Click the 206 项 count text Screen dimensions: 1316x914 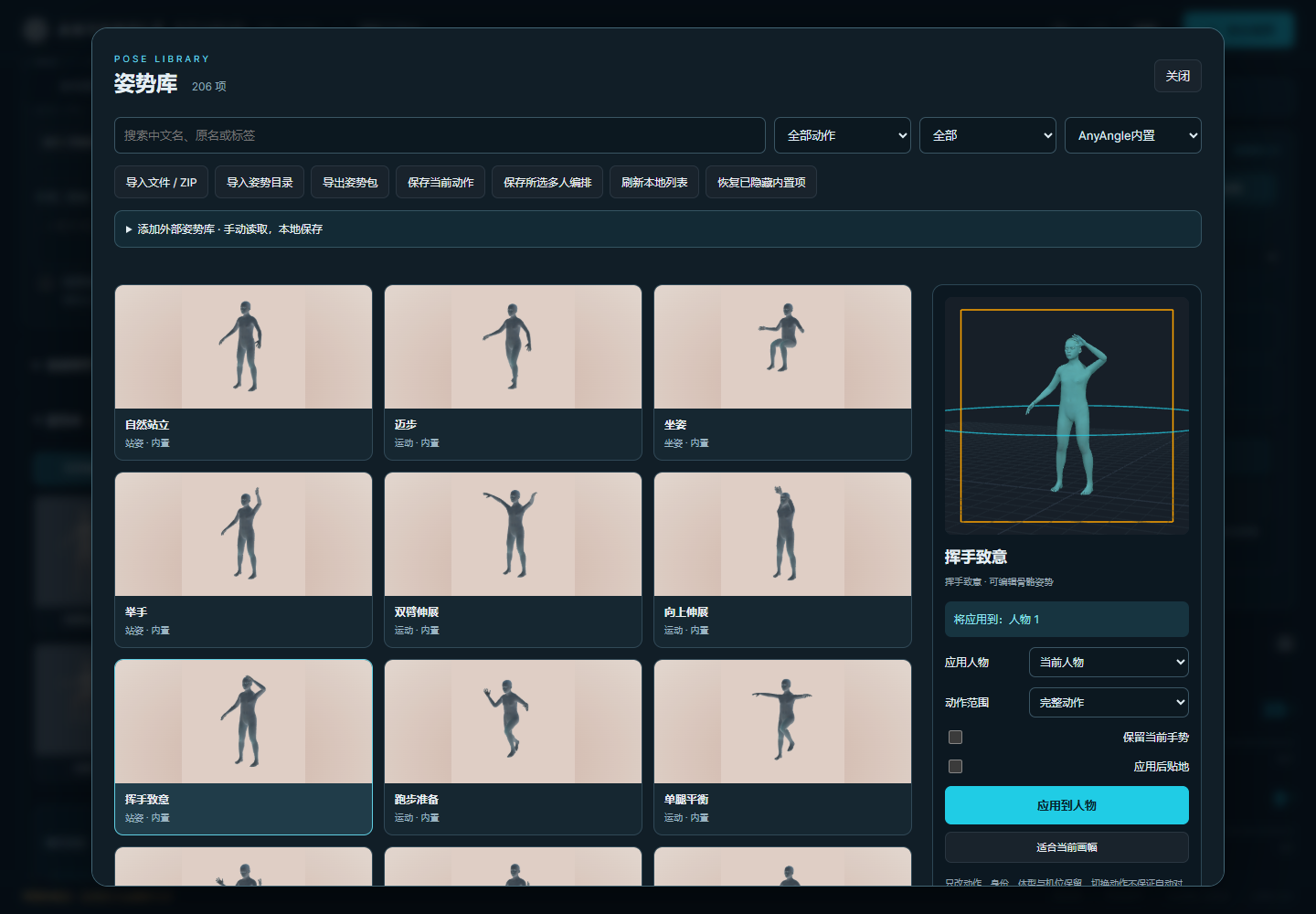click(x=209, y=87)
